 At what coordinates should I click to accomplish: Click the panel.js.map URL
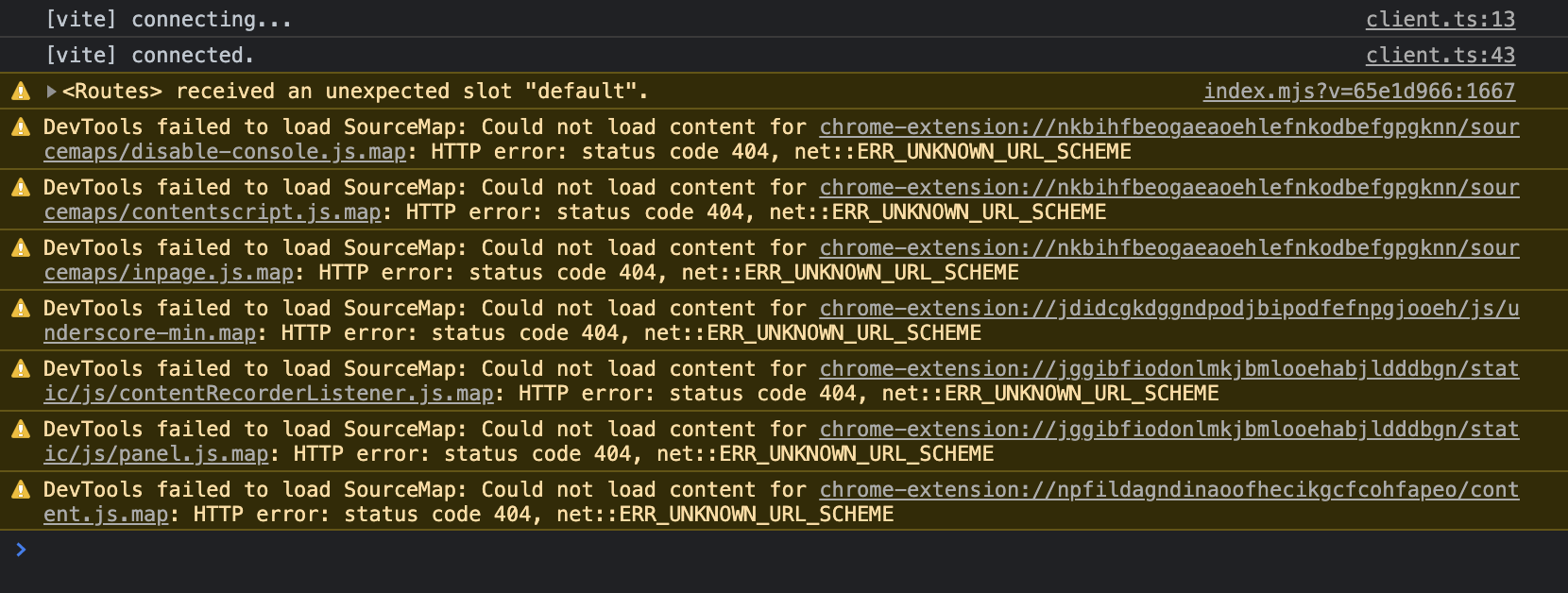click(151, 453)
